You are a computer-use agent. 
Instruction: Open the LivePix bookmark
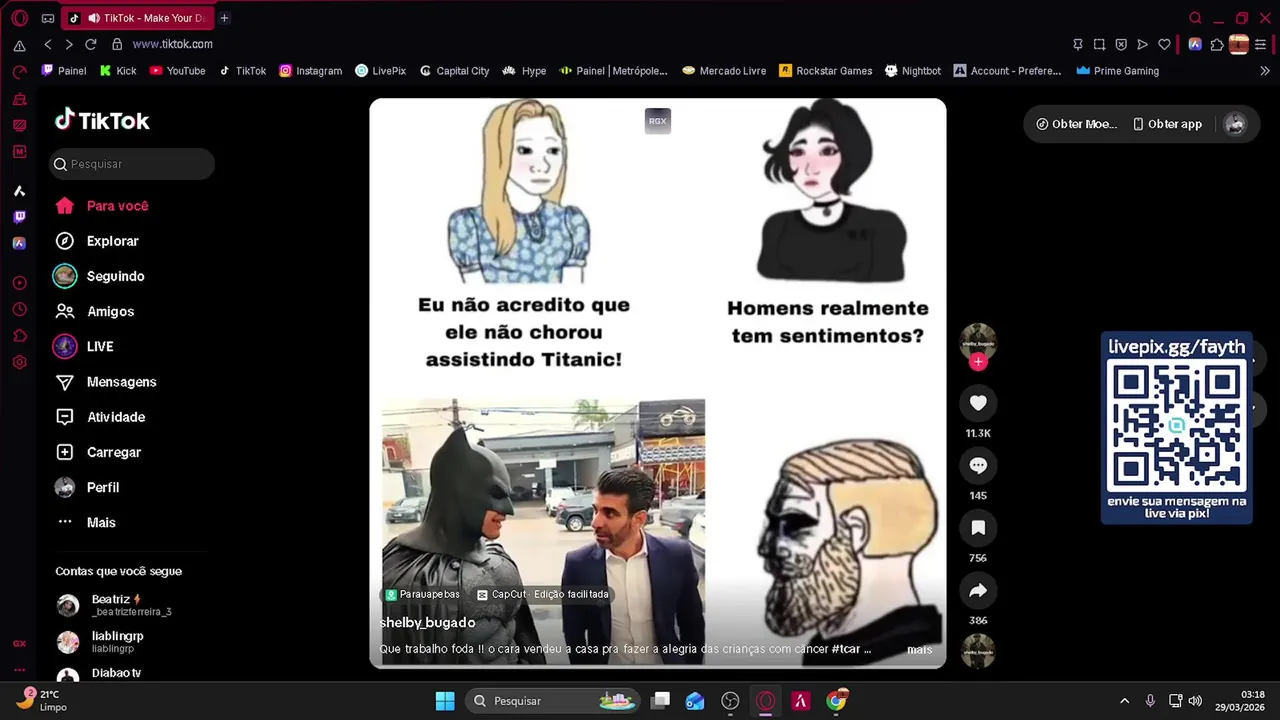[x=380, y=71]
